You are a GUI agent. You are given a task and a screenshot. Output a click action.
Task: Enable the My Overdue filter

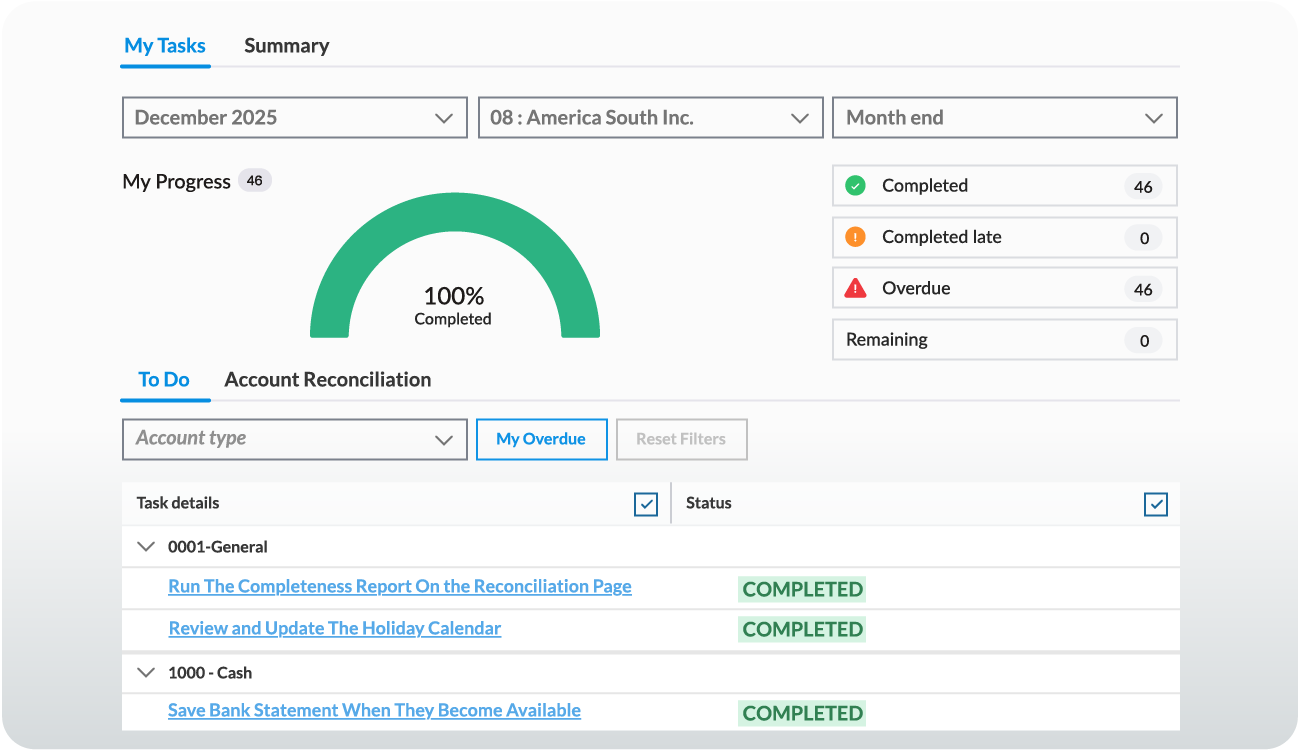pos(541,439)
